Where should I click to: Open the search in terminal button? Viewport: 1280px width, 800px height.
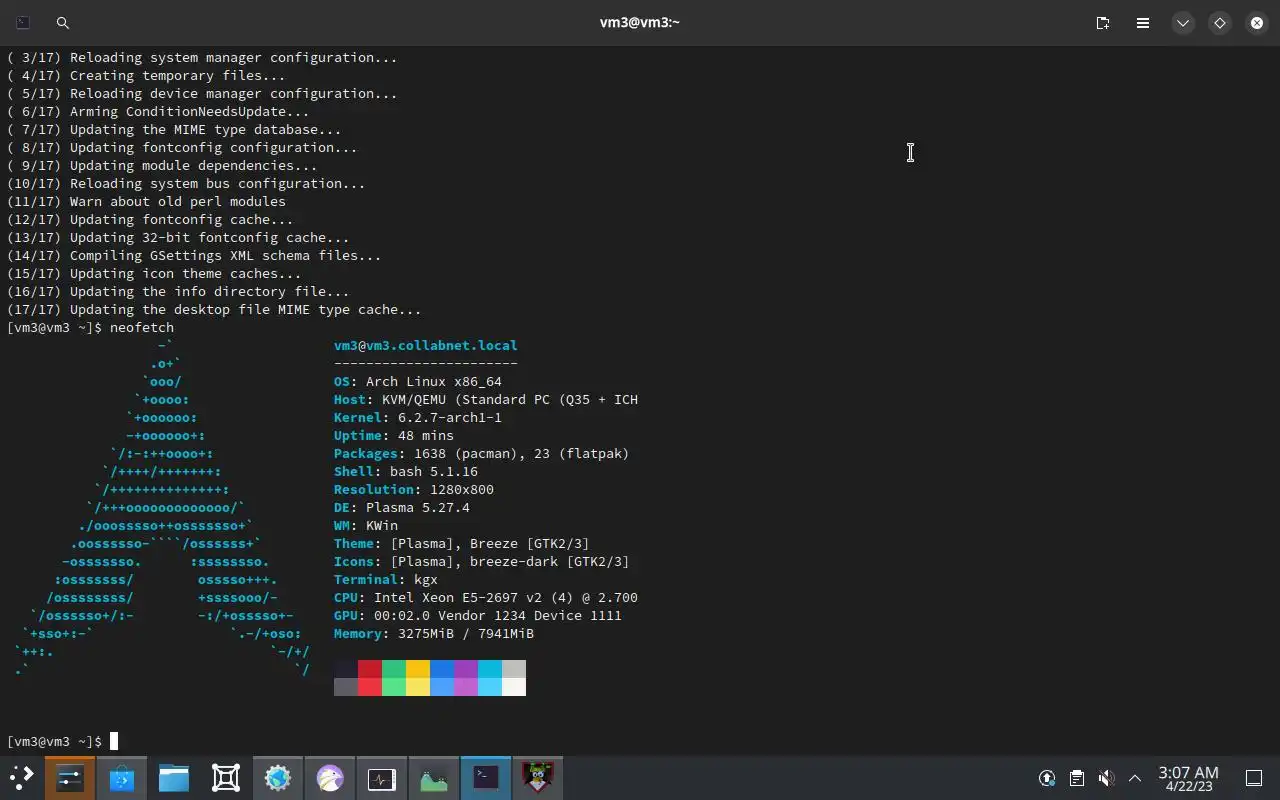tap(62, 23)
